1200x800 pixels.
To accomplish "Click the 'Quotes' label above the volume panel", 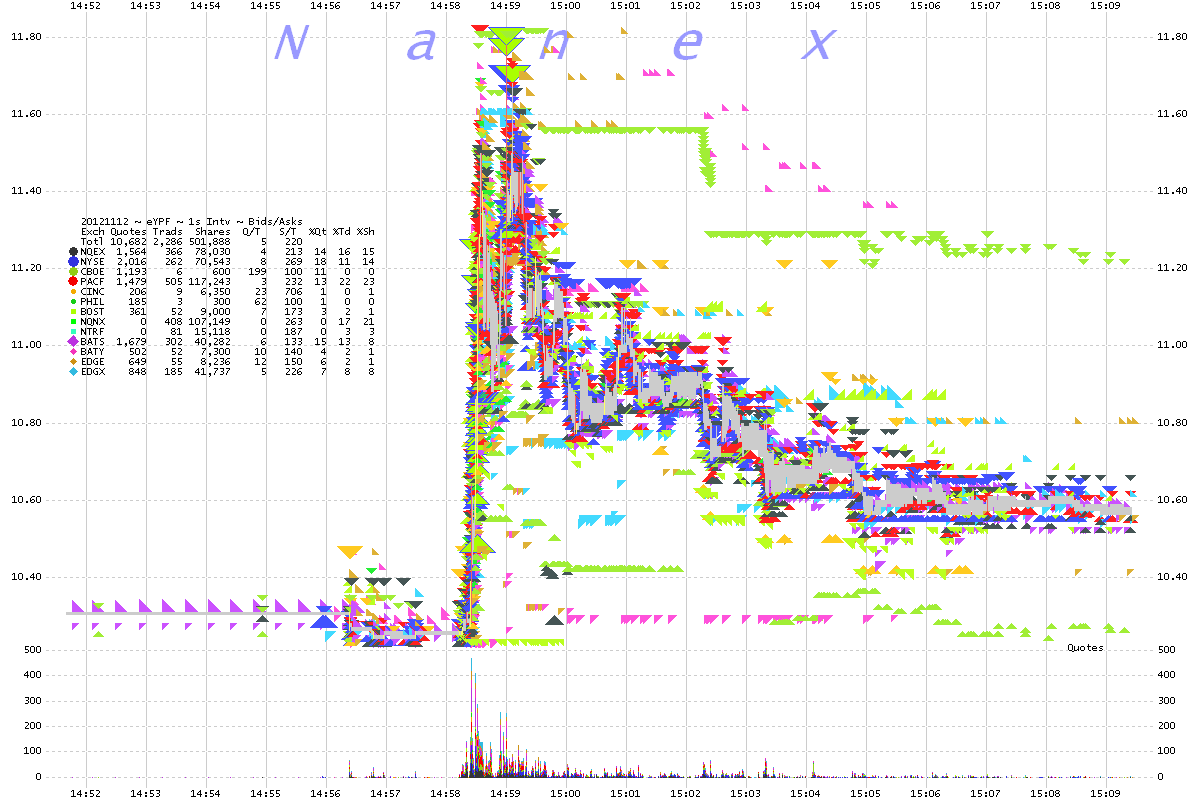I will coord(1085,648).
